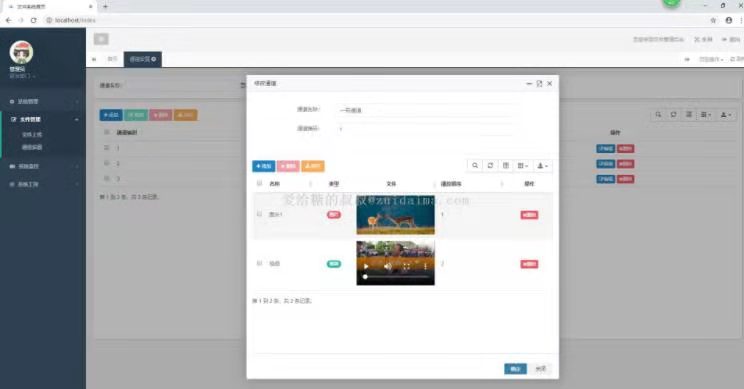Open the file upload submenu item
Screen dimensions: 744x389
[32, 135]
